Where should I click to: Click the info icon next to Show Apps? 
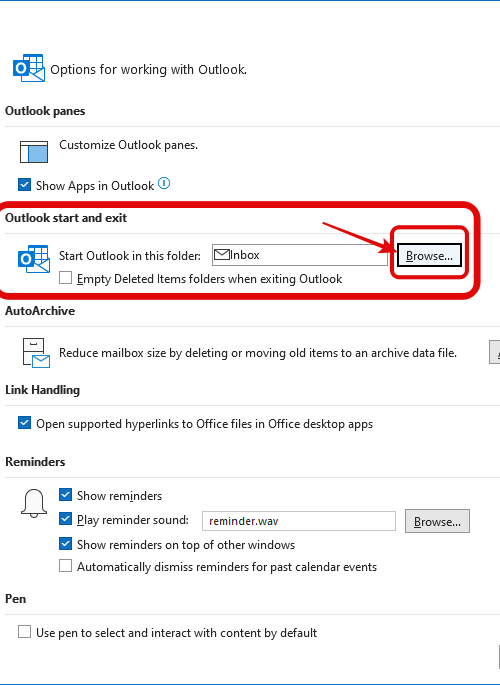pos(164,183)
